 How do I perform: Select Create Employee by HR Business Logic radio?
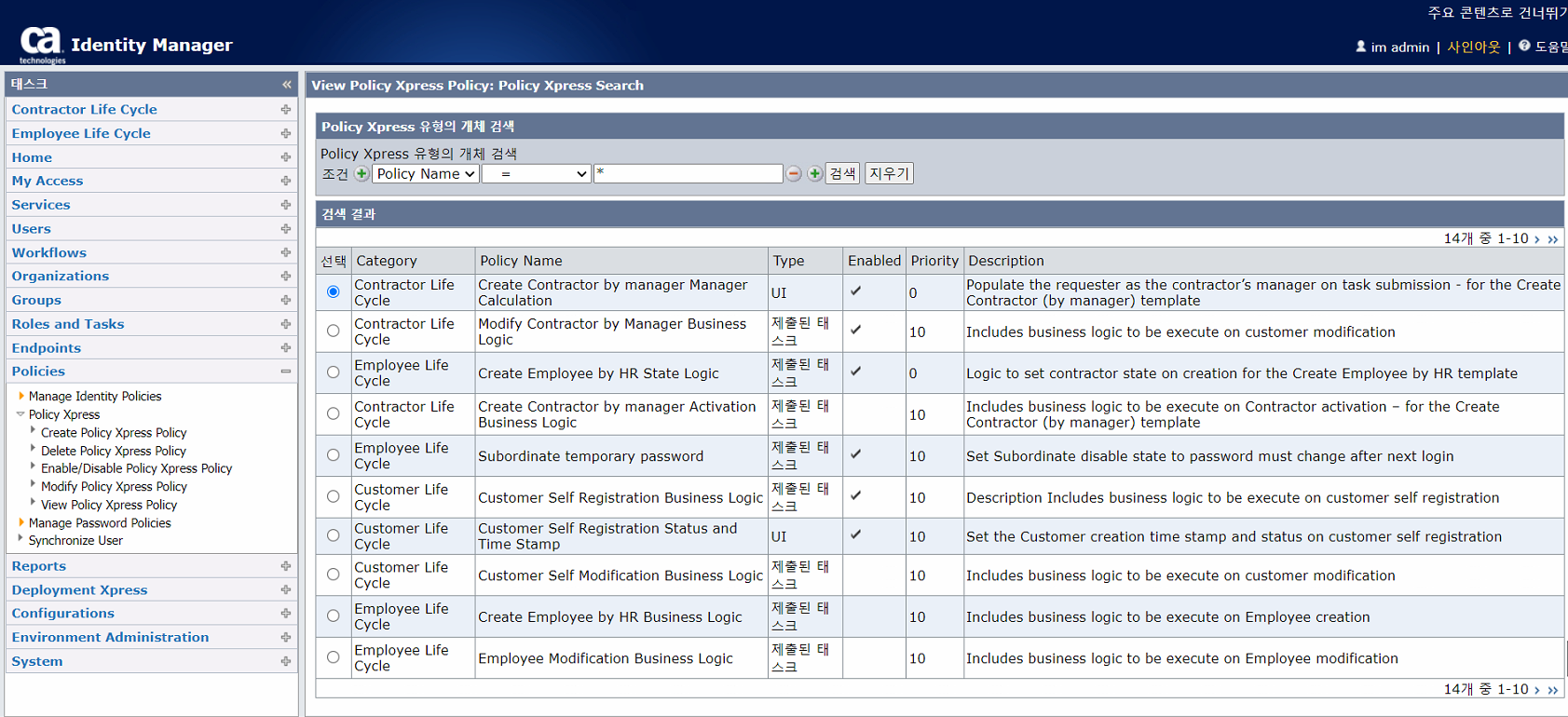point(333,616)
